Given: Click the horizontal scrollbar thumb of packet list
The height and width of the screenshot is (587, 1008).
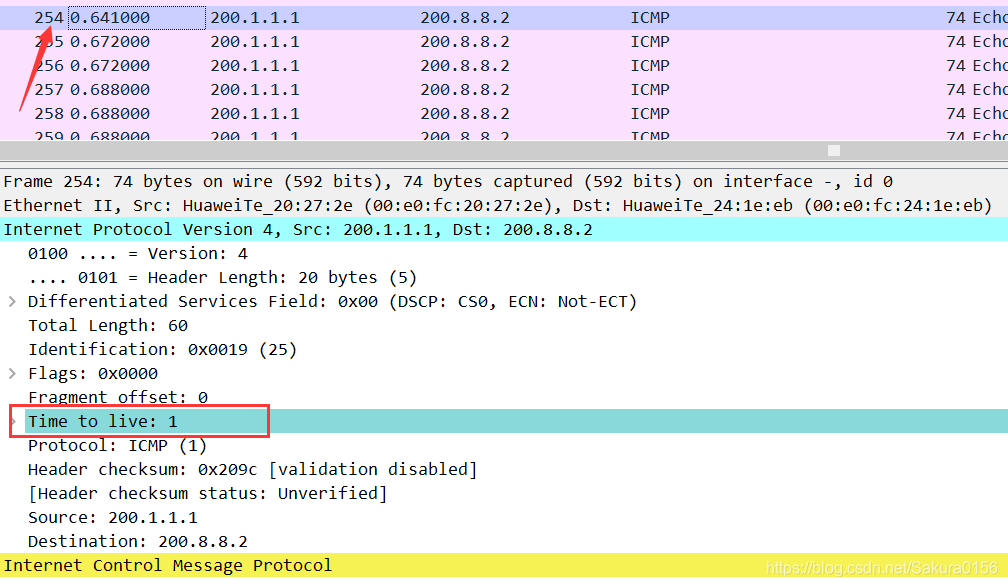Looking at the screenshot, I should pos(834,150).
